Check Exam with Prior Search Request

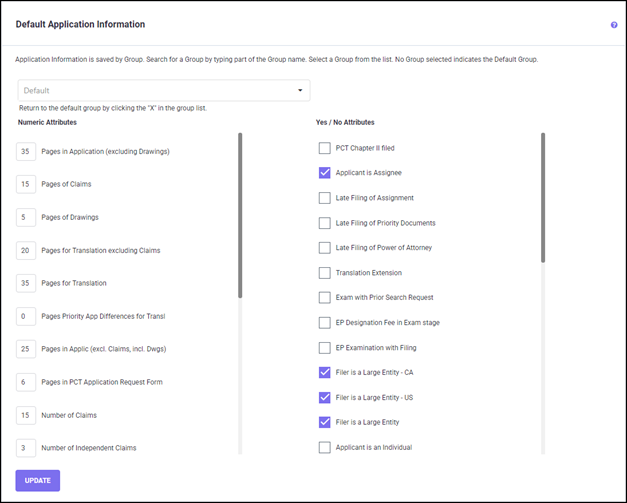click(x=324, y=298)
